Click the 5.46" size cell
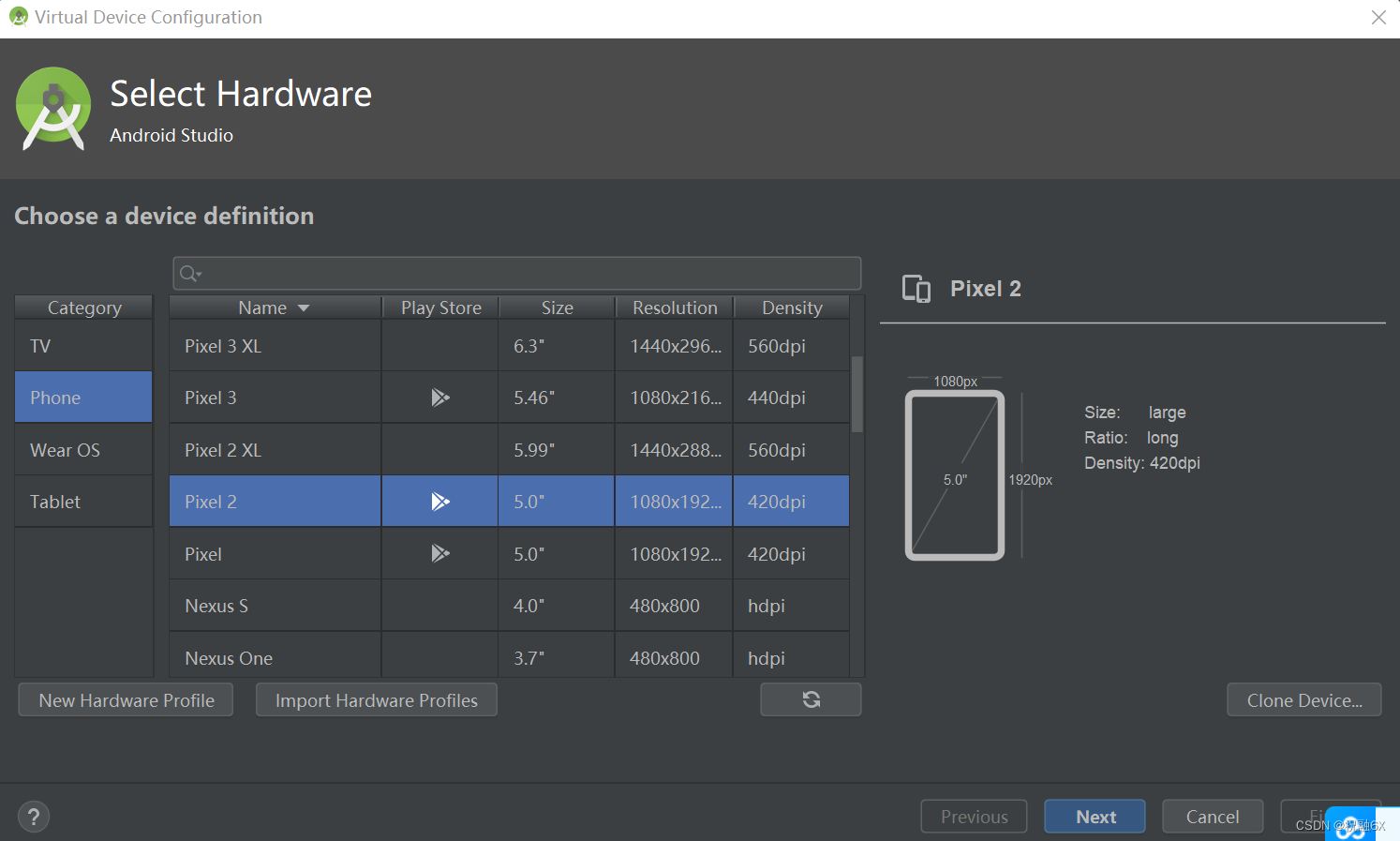This screenshot has height=841, width=1400. (557, 398)
